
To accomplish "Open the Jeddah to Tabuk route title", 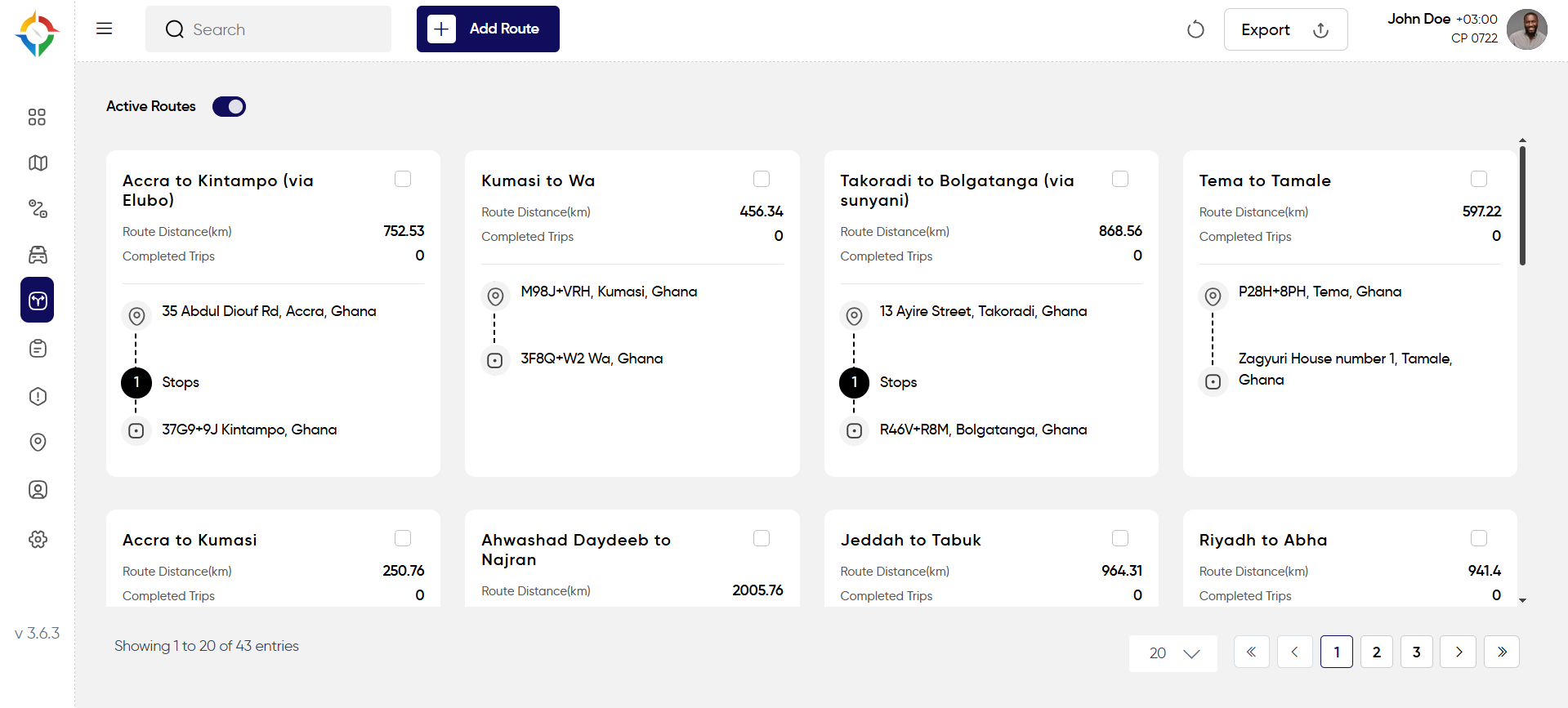I will coord(910,540).
